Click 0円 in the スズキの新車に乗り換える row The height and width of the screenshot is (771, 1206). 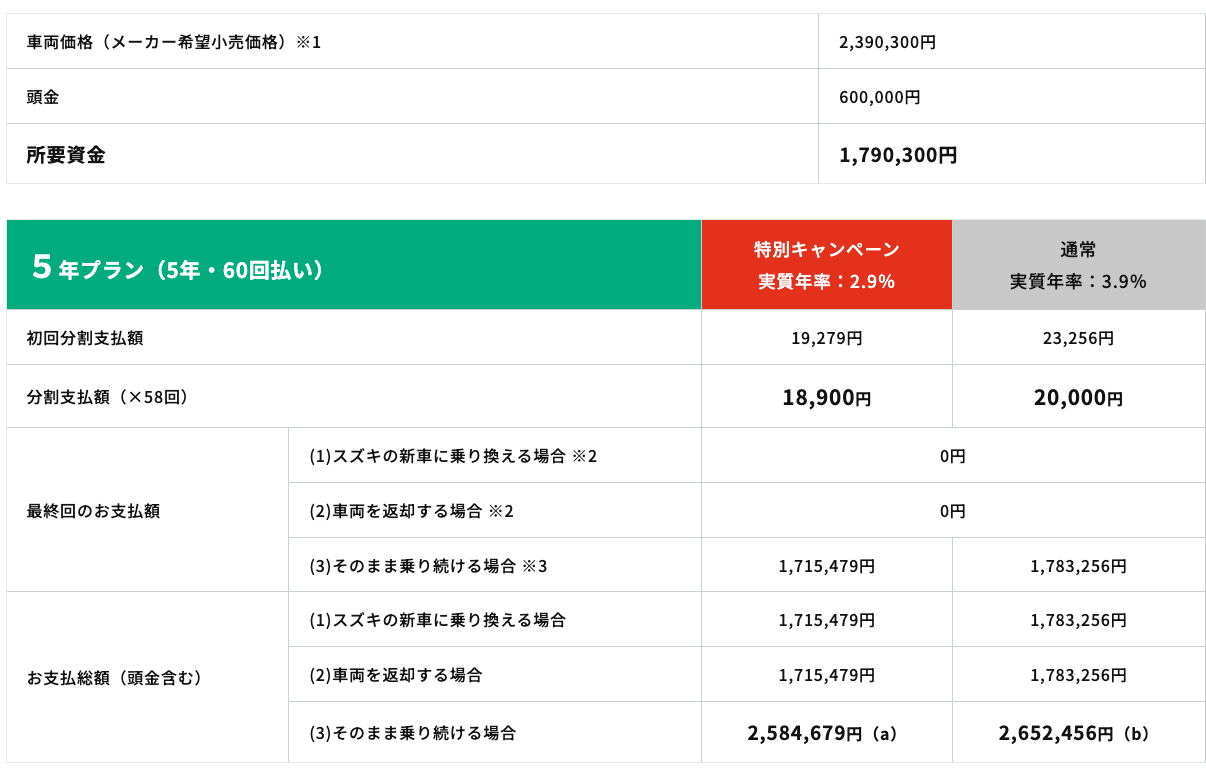click(952, 456)
